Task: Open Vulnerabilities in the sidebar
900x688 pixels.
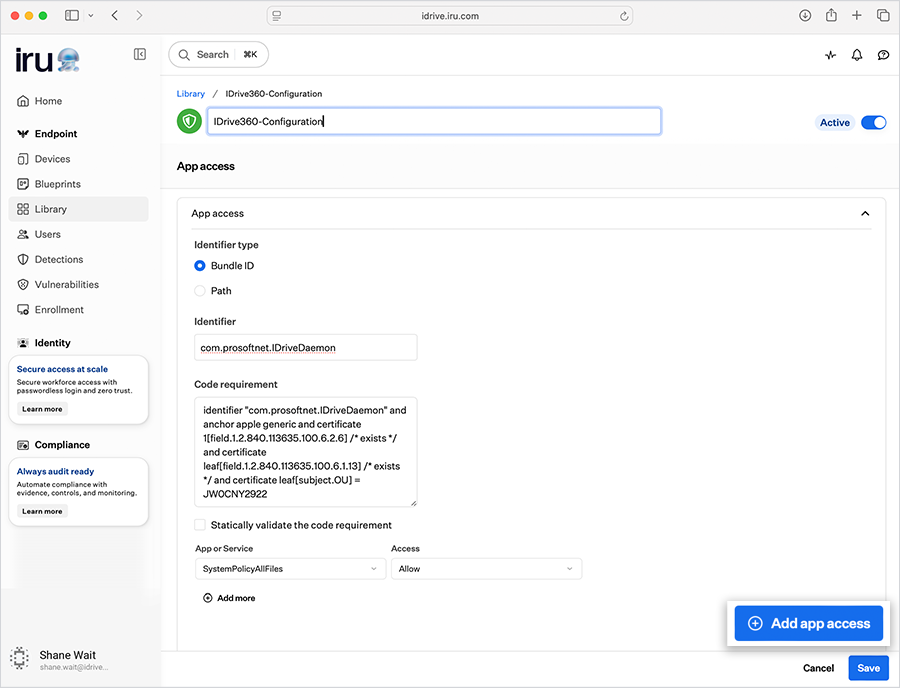Action: pos(79,285)
